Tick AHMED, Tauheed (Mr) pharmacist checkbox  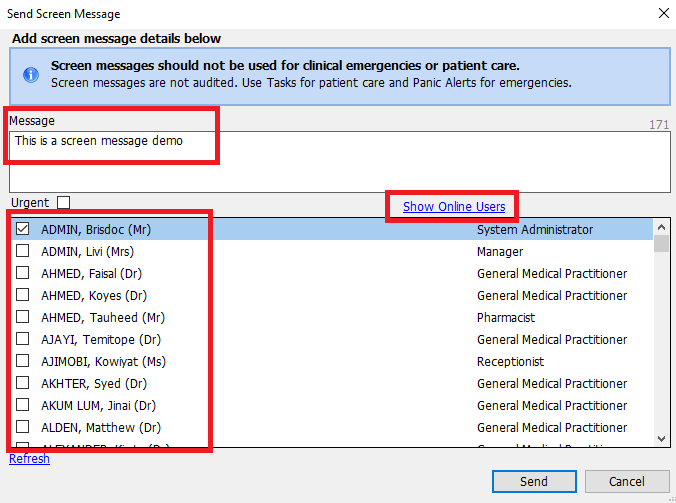tap(23, 318)
